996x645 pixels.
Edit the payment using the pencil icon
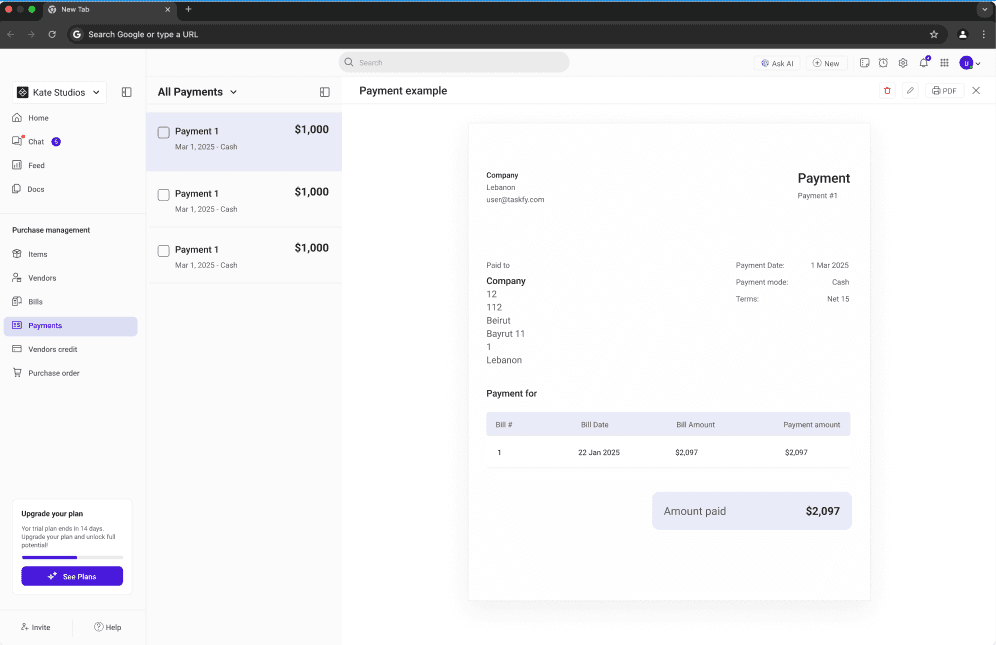tap(910, 91)
